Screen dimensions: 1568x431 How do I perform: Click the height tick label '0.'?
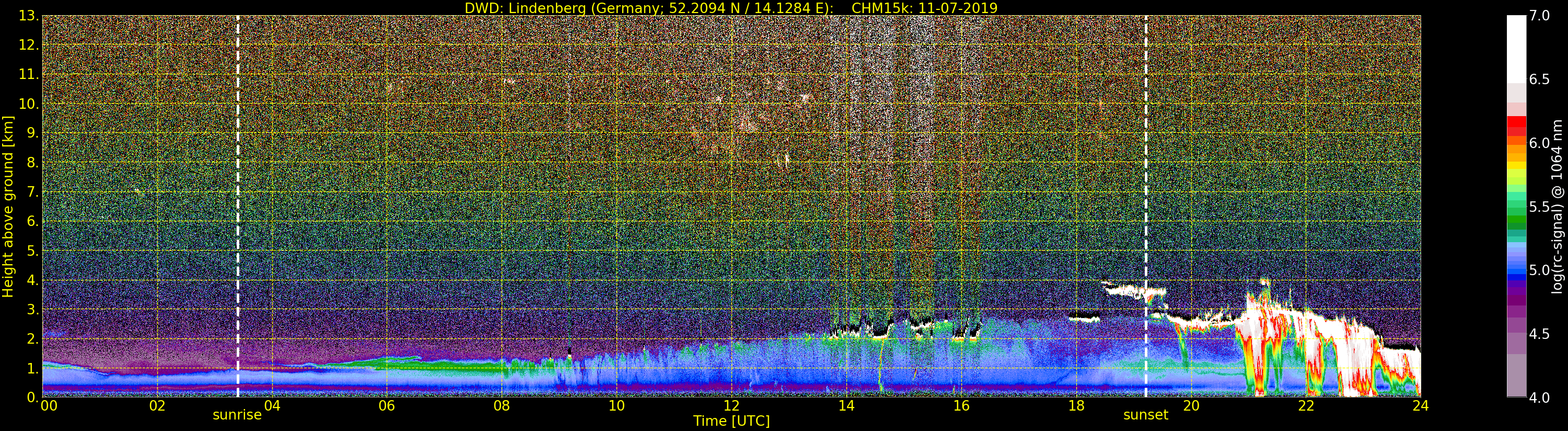tap(32, 398)
